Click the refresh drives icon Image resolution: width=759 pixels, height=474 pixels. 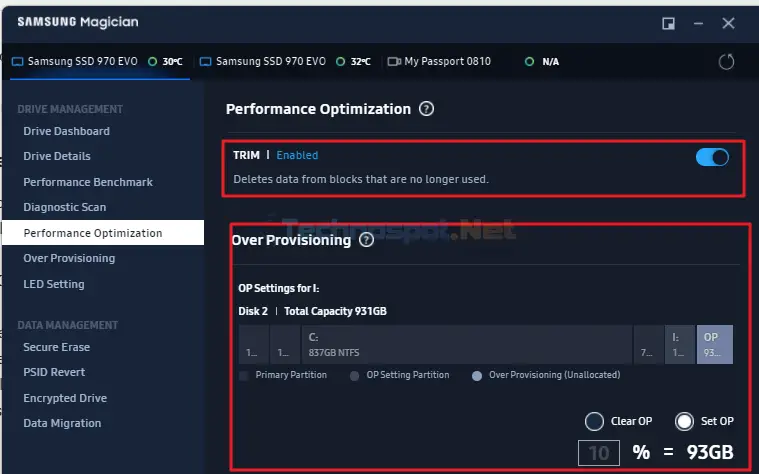point(726,62)
